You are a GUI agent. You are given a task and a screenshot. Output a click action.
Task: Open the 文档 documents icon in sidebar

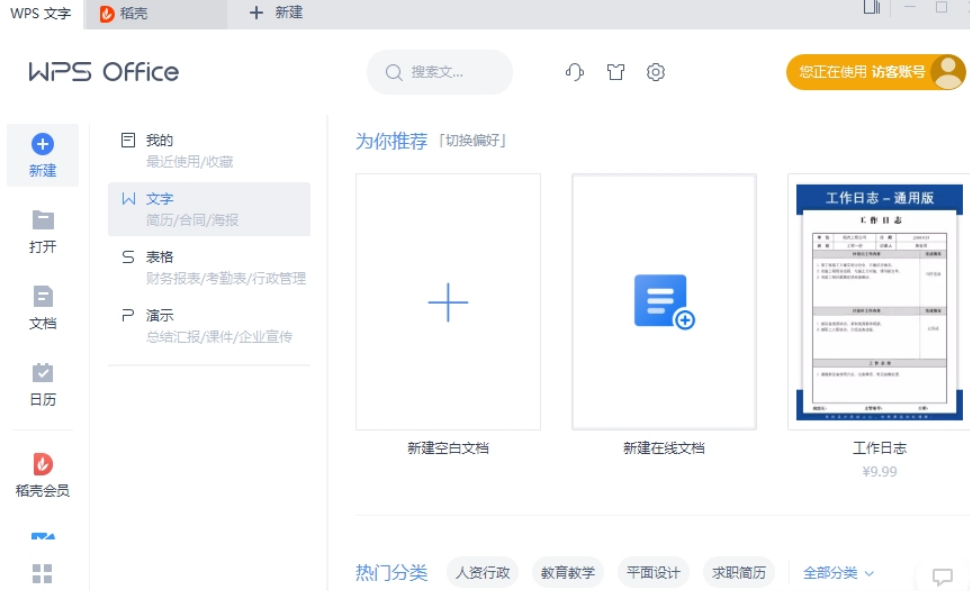point(43,296)
